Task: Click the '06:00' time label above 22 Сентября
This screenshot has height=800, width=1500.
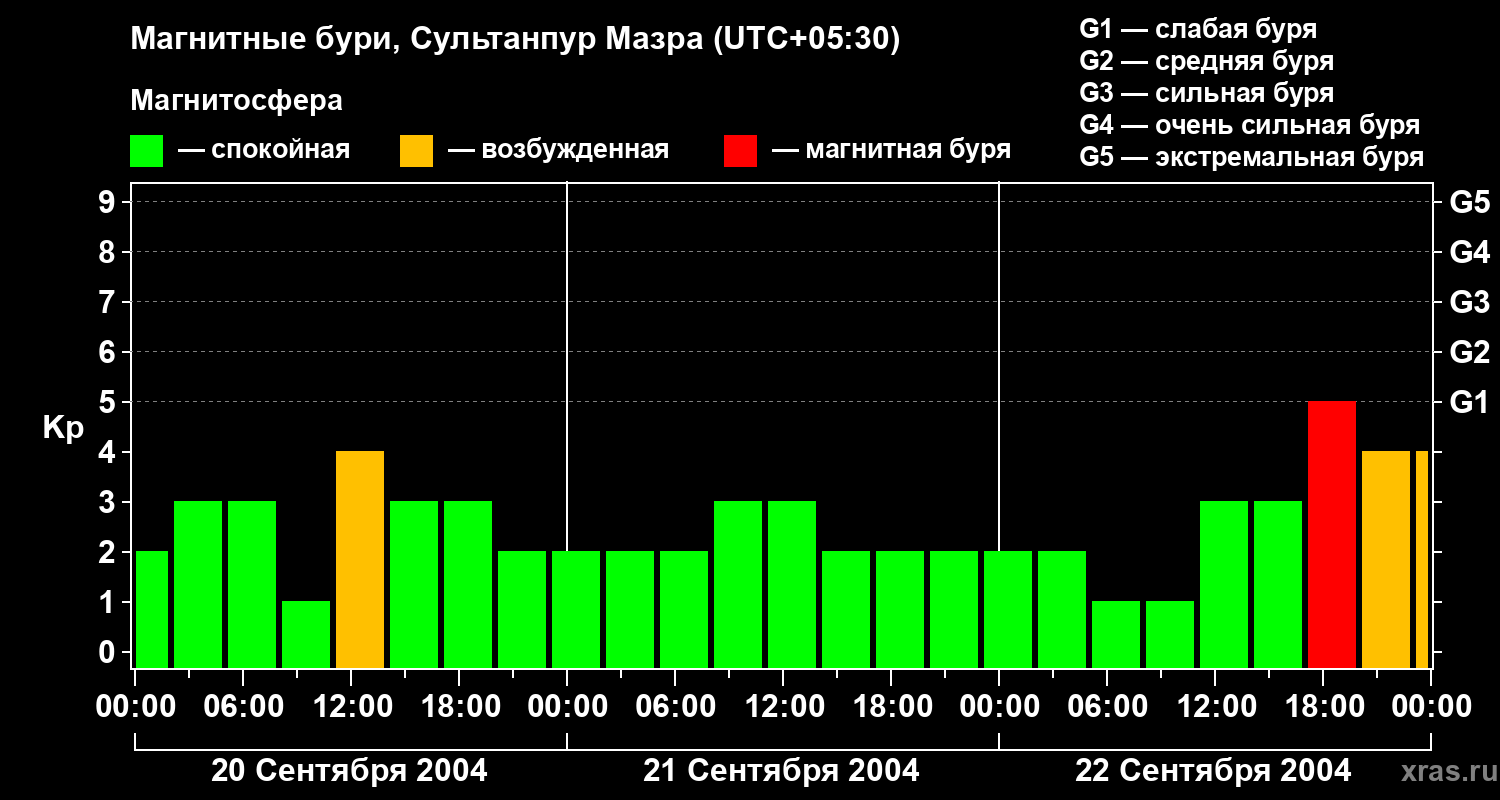Action: click(x=1107, y=707)
